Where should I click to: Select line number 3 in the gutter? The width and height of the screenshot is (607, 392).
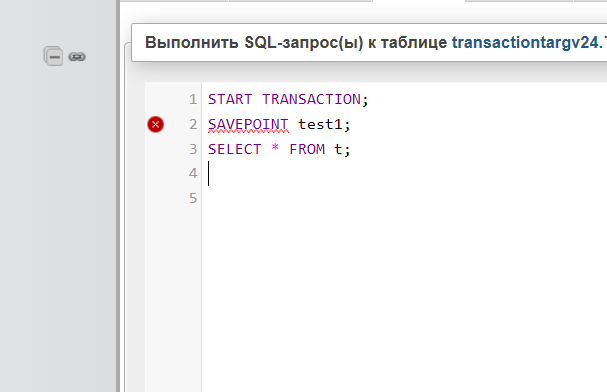pos(193,149)
